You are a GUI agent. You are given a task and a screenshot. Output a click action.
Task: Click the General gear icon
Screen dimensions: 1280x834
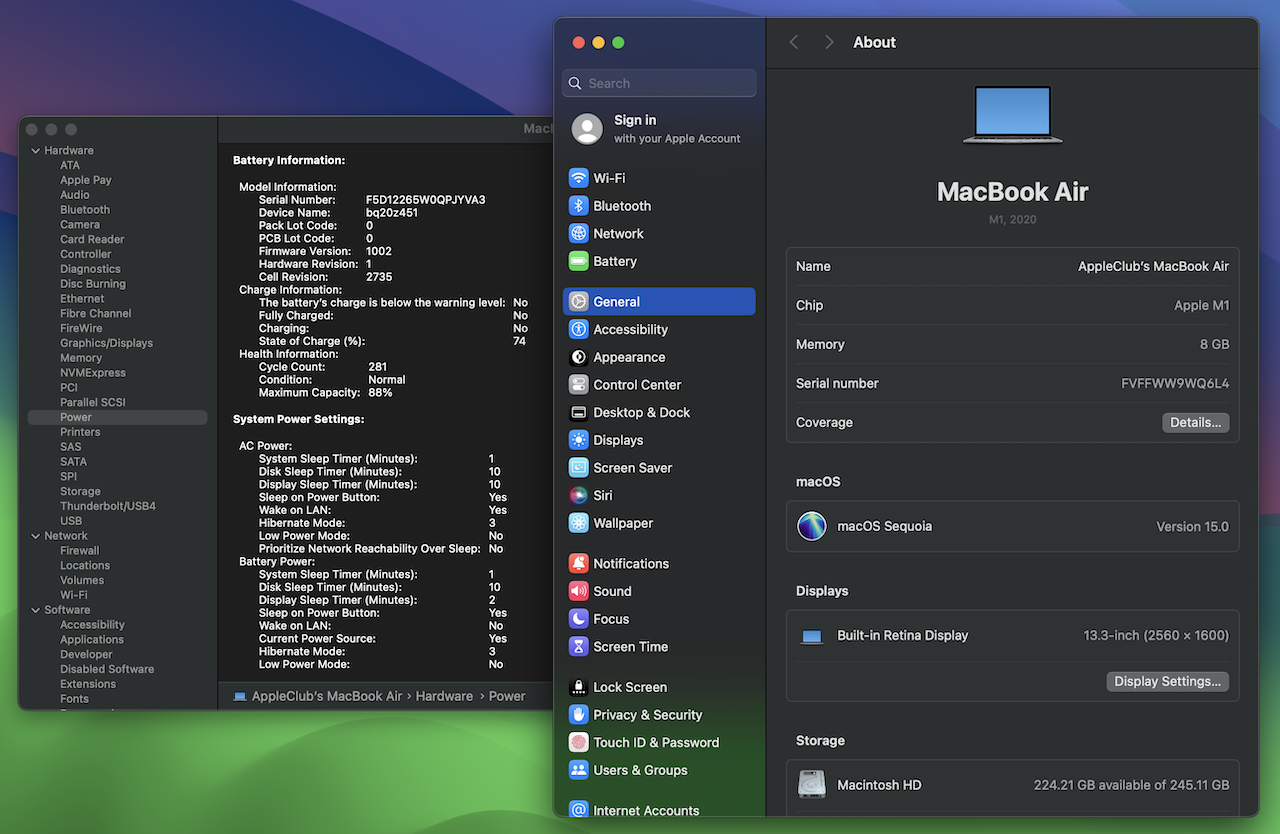click(578, 302)
